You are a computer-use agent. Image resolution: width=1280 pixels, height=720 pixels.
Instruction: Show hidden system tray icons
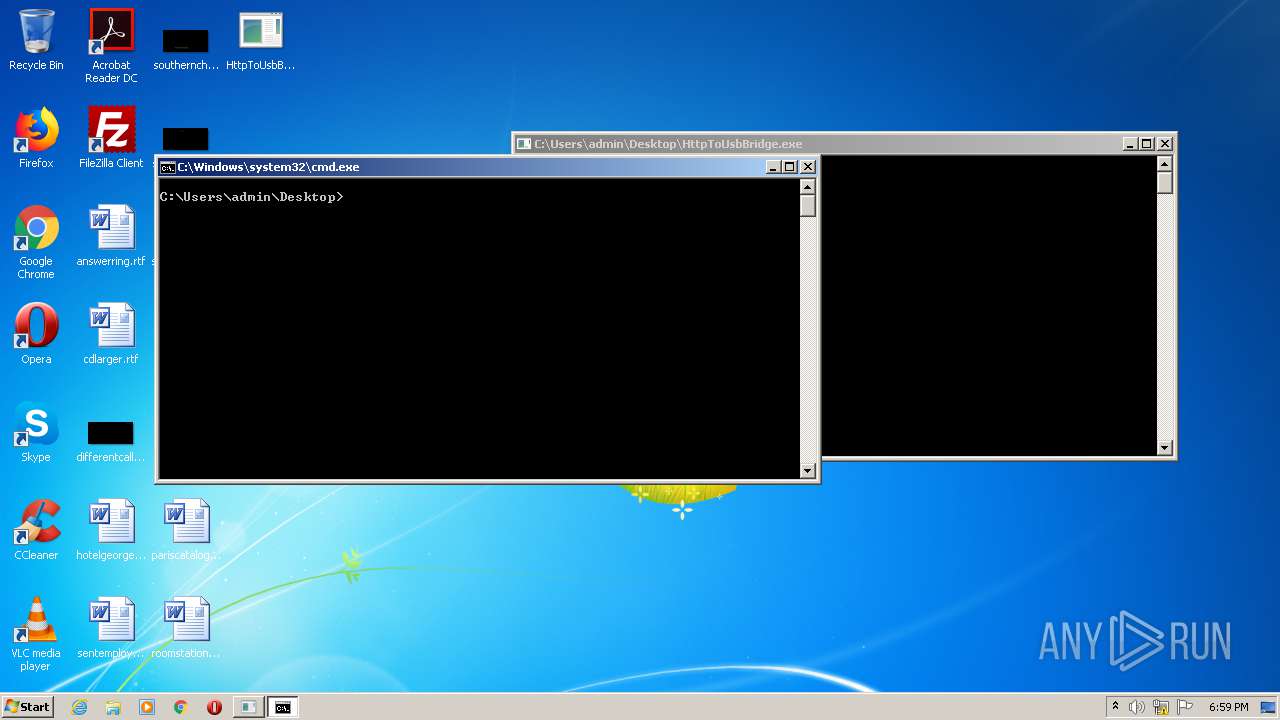click(x=1115, y=707)
